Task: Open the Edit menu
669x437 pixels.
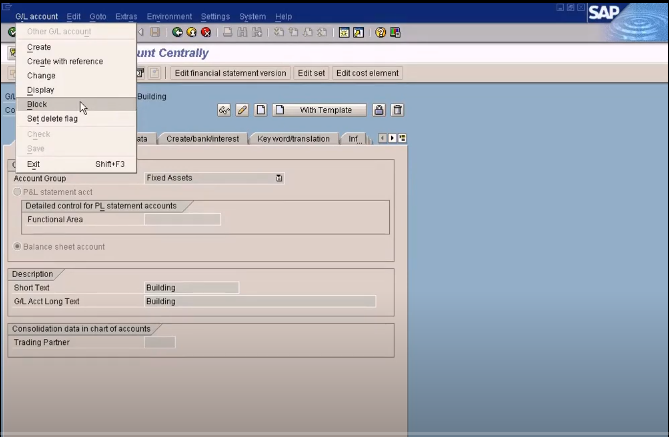Action: pyautogui.click(x=73, y=17)
